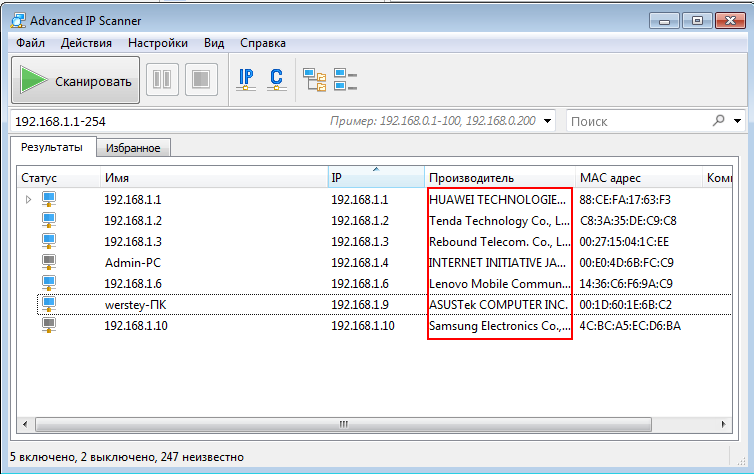Viewport: 754px width, 474px height.
Task: Click Rebound Telecom. Co. manufacturer cell
Action: [x=500, y=242]
